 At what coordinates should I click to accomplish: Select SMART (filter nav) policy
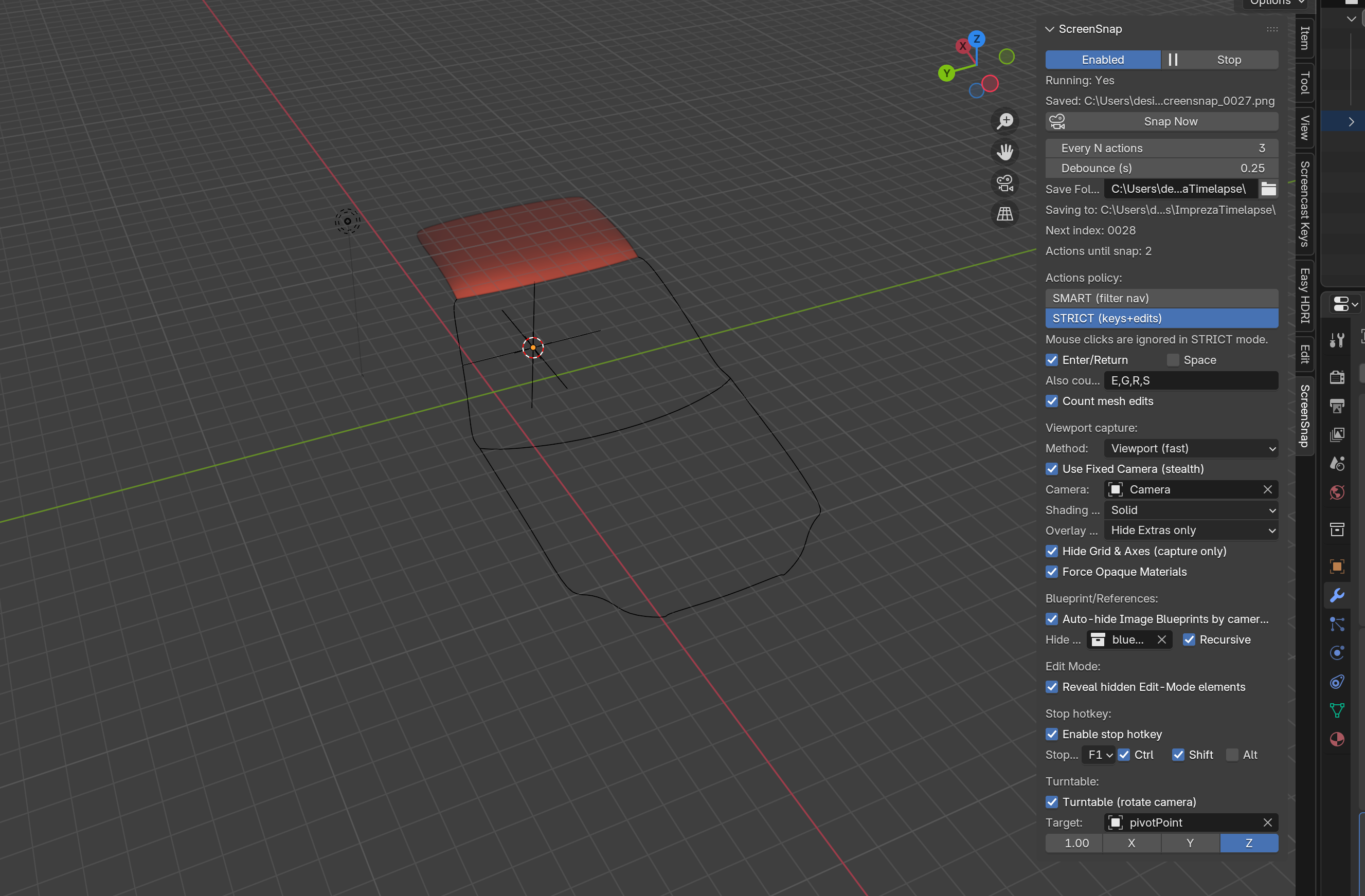pyautogui.click(x=1161, y=298)
